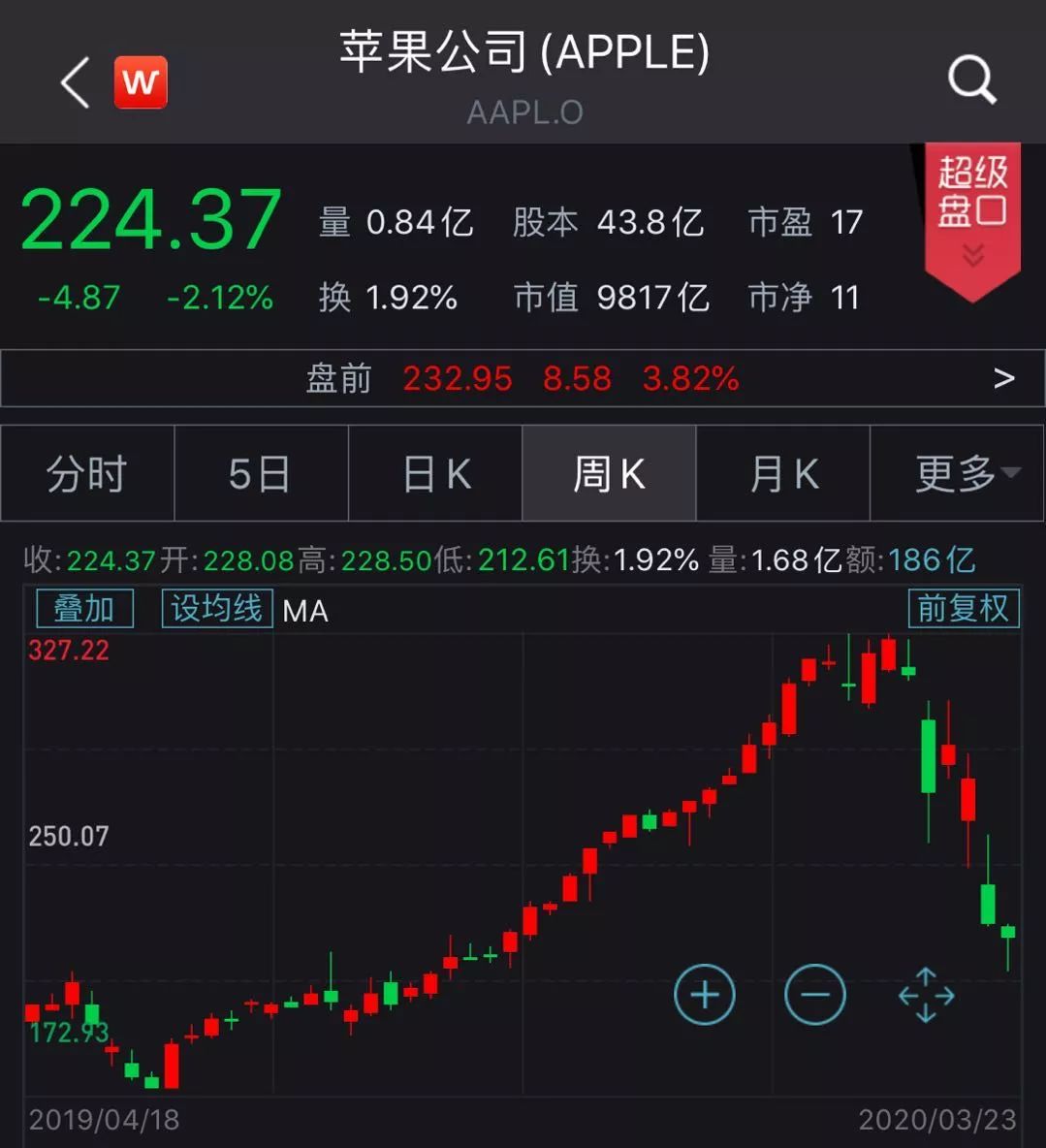This screenshot has width=1046, height=1148.
Task: Tap the tall green candlestick near March 2020
Action: (929, 756)
